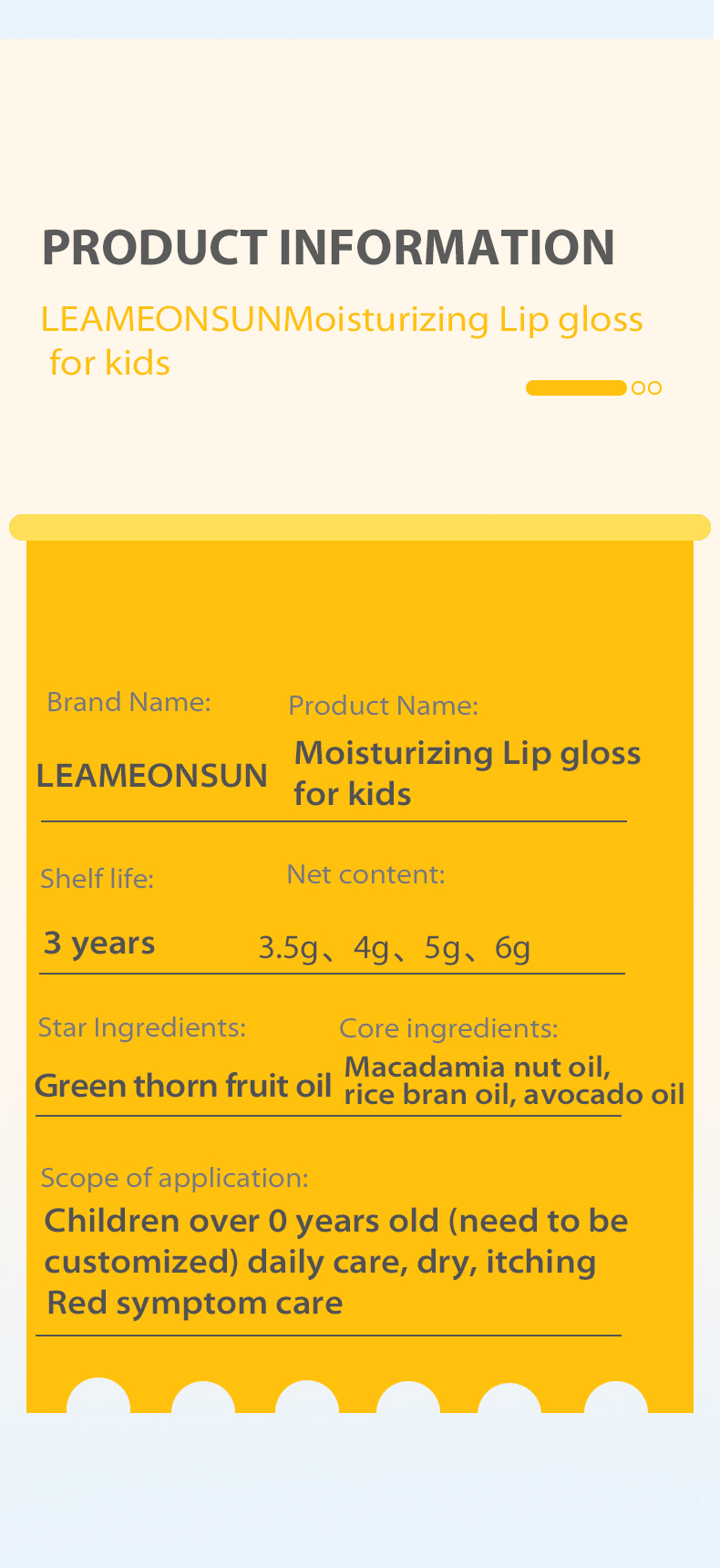Click the second white semicircle from left

tap(203, 1398)
